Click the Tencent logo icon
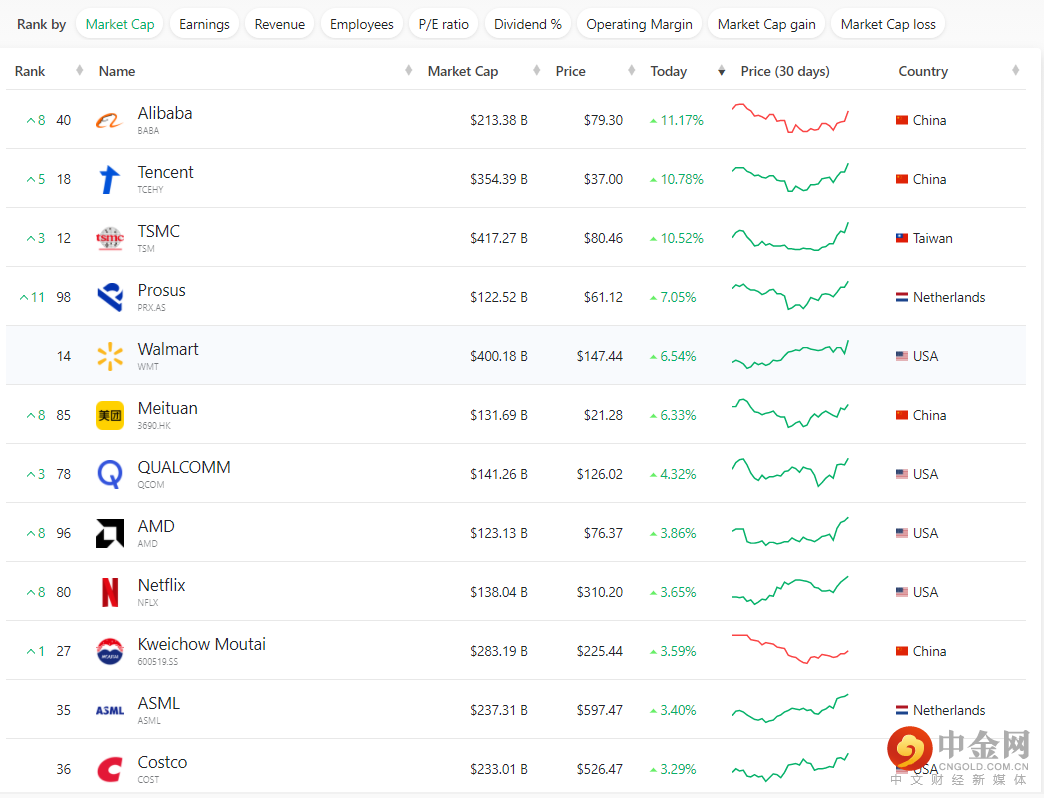The height and width of the screenshot is (798, 1044). [110, 179]
